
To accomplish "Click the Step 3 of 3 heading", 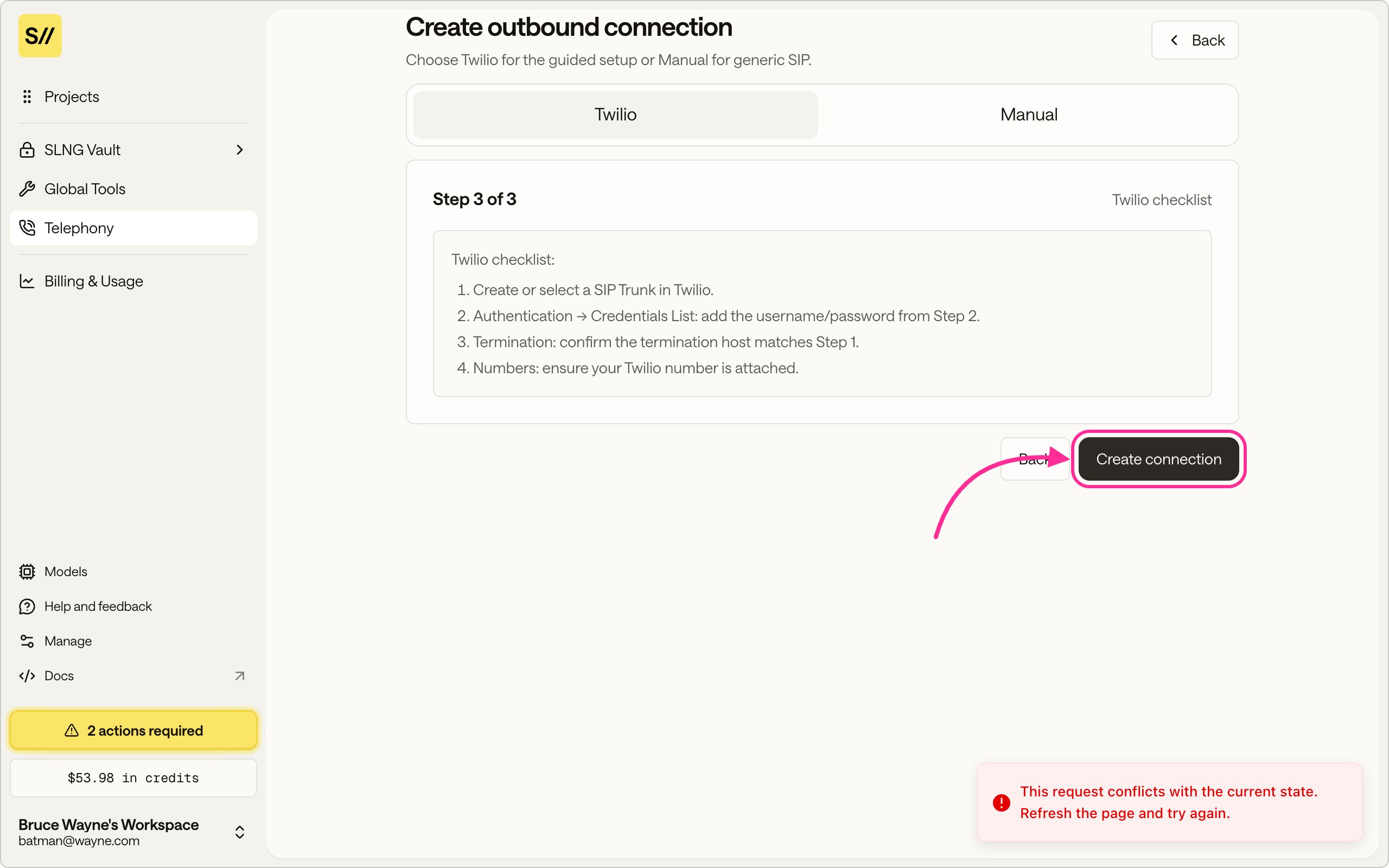I will pos(475,199).
